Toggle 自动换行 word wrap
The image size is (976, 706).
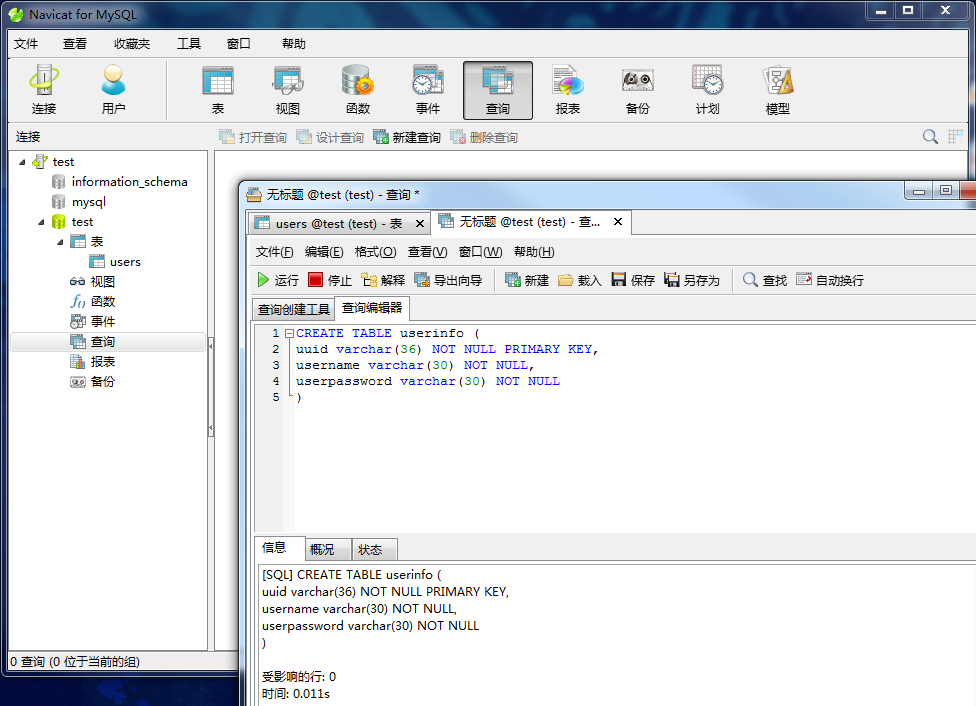click(830, 280)
